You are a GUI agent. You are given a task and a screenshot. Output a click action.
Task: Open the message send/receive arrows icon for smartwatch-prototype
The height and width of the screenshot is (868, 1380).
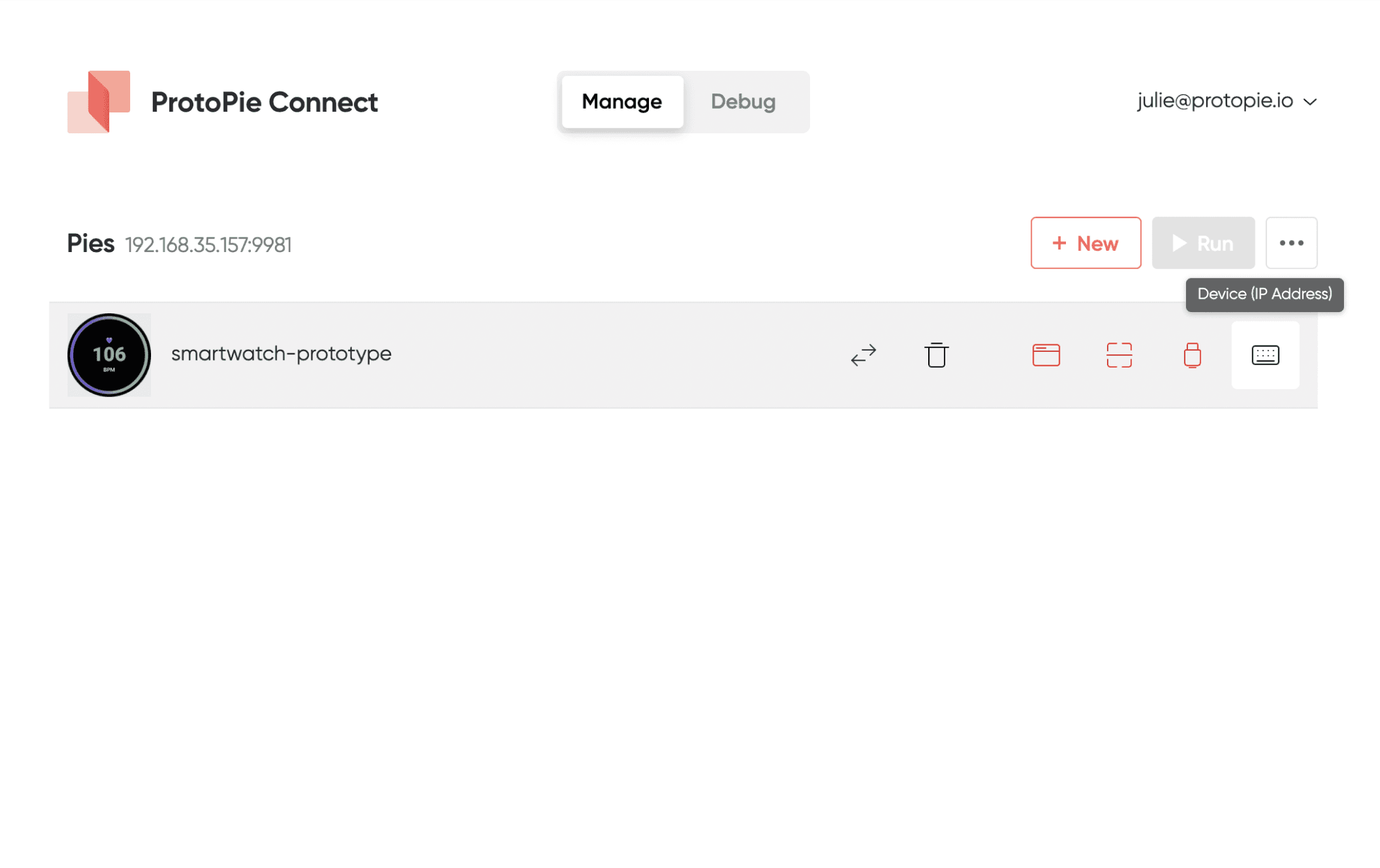click(x=863, y=355)
